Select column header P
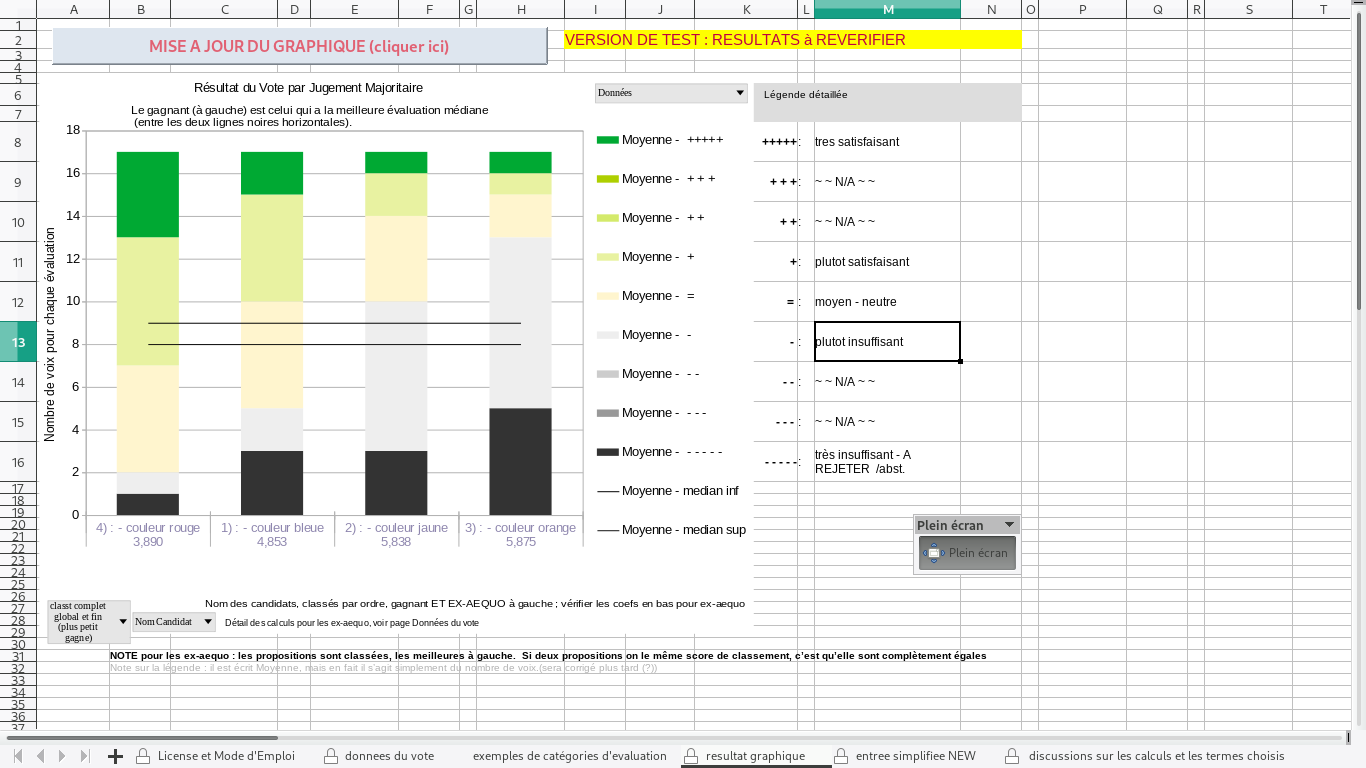This screenshot has width=1366, height=768. point(1082,9)
